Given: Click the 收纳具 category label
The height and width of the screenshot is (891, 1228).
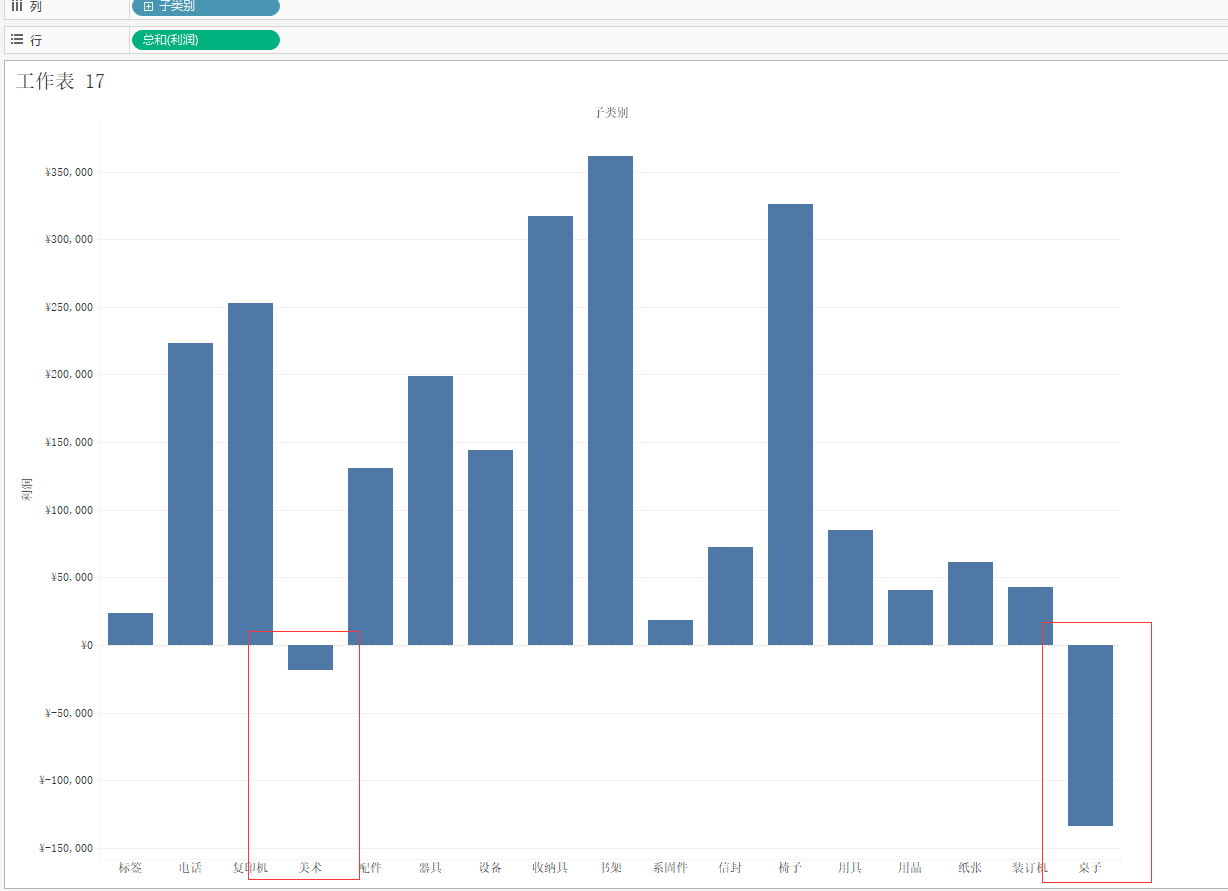Looking at the screenshot, I should point(550,867).
